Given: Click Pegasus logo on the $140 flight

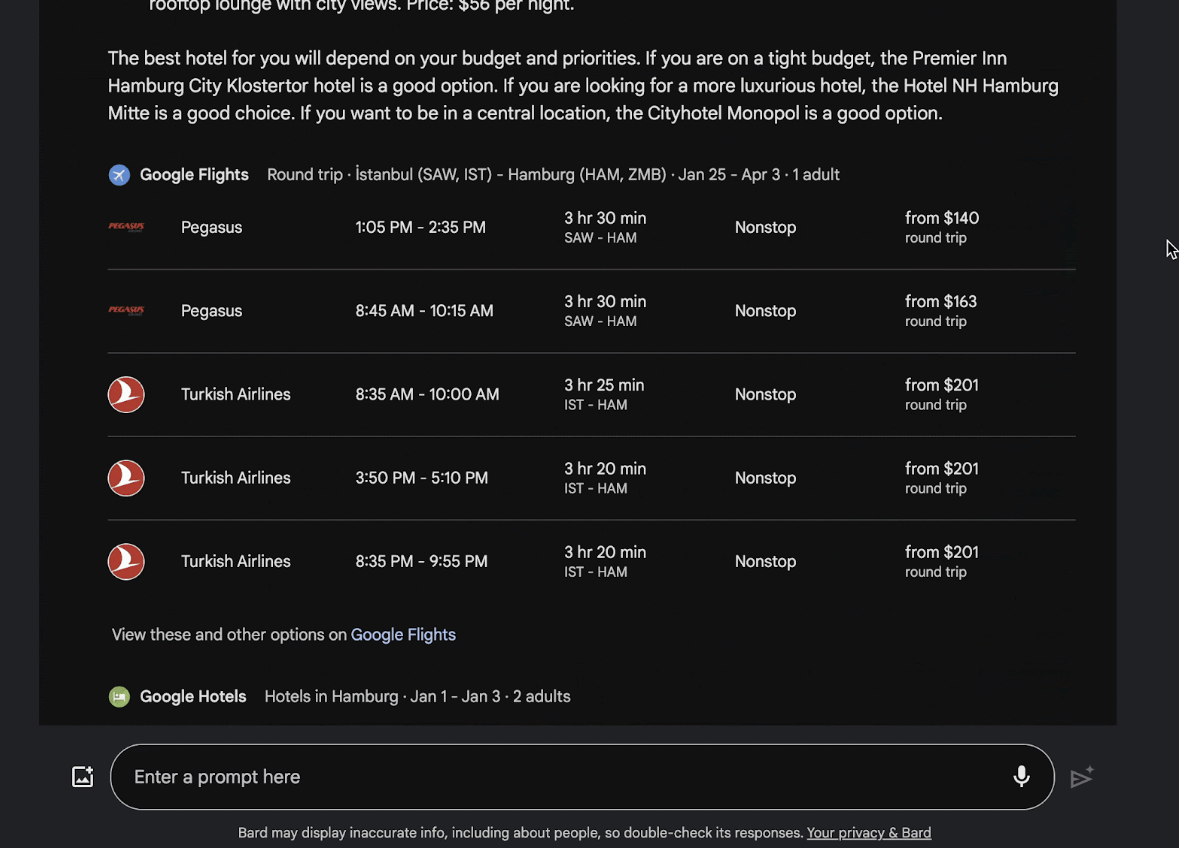Looking at the screenshot, I should click(x=126, y=226).
